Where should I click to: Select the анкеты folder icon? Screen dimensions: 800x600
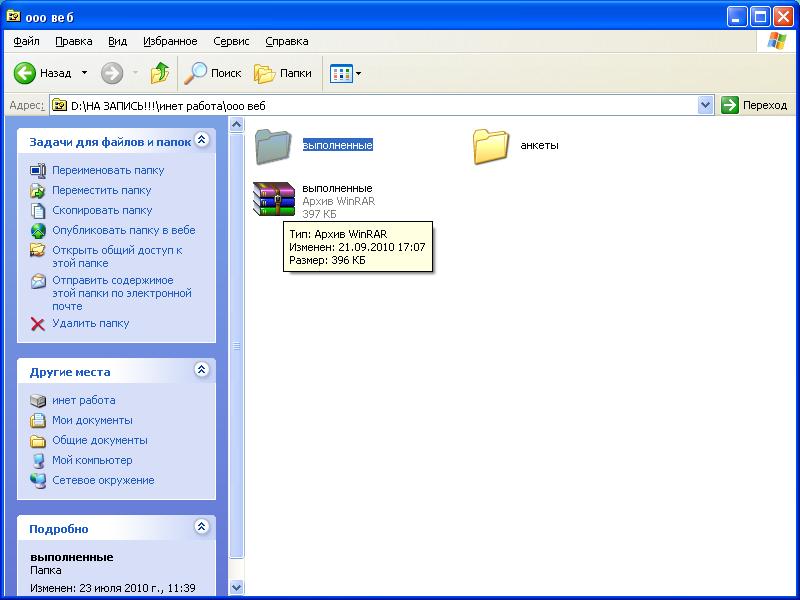click(x=490, y=146)
